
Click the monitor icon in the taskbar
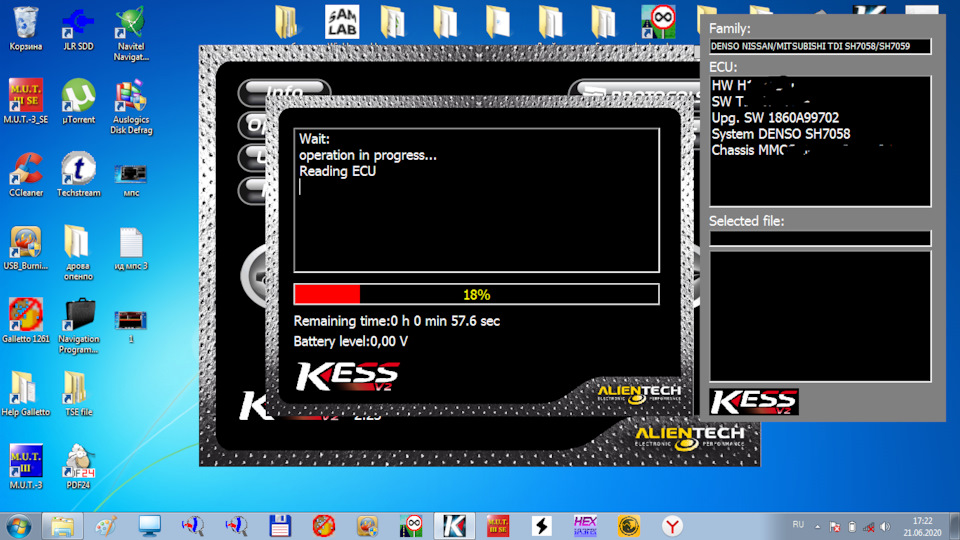tap(149, 526)
